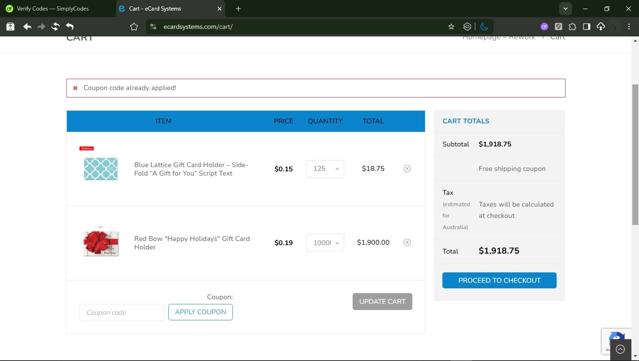Click the address bar URL ecardsystems.com/cart/
Image resolution: width=639 pixels, height=361 pixels.
tap(198, 26)
